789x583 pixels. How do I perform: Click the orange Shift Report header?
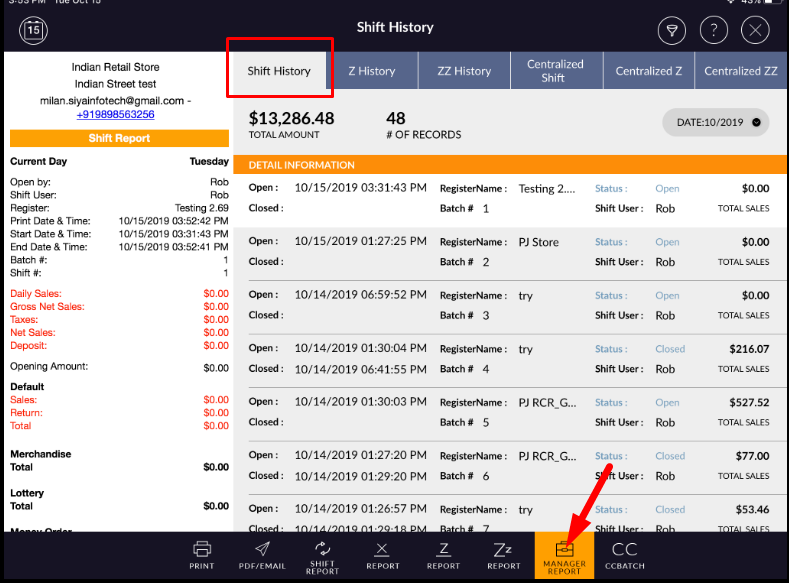coord(119,138)
